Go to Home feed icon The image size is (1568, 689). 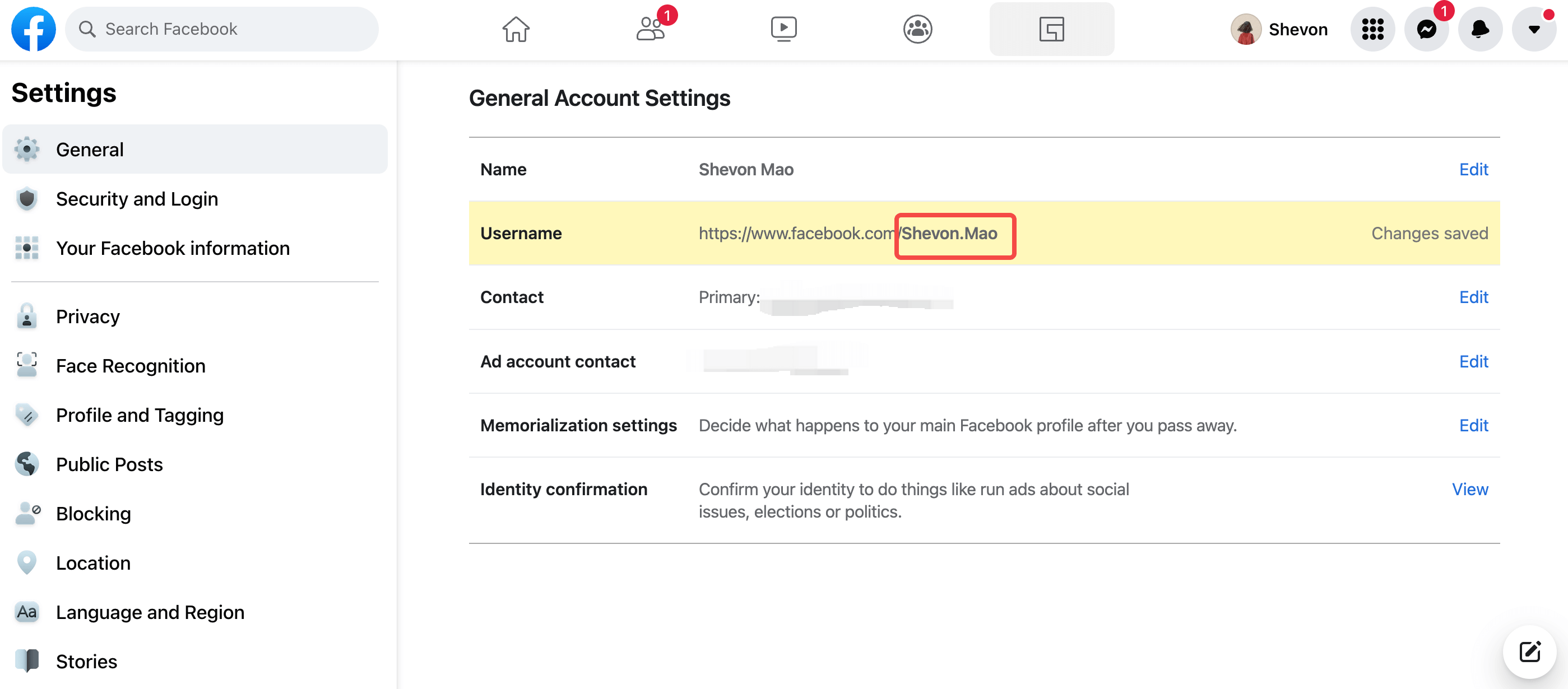[516, 29]
